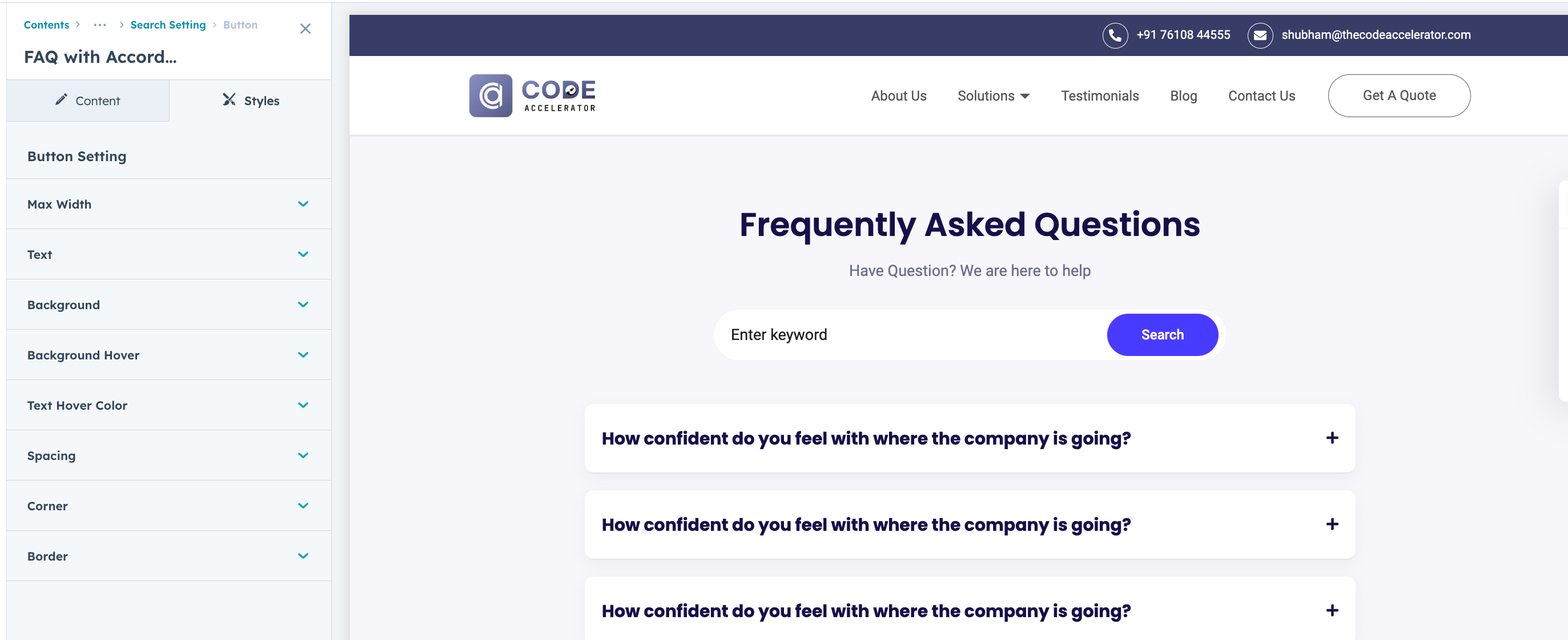This screenshot has height=640, width=1568.
Task: Switch to the Content tab
Action: point(88,101)
